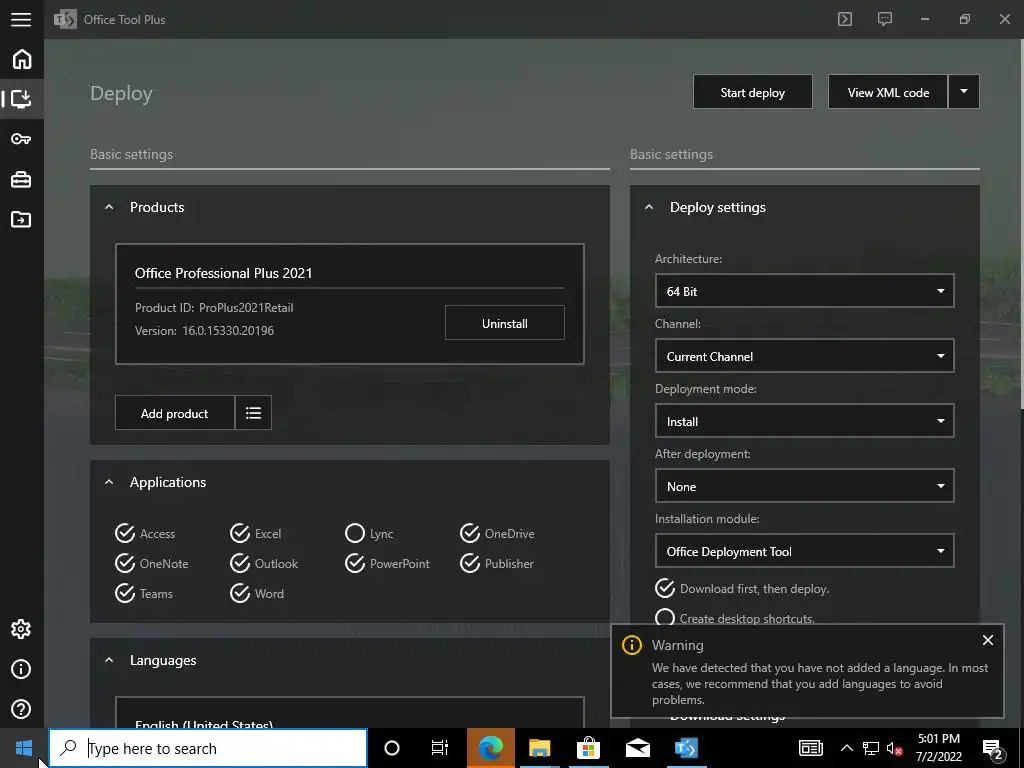Collapse the Languages section
The width and height of the screenshot is (1024, 768).
pyautogui.click(x=109, y=660)
